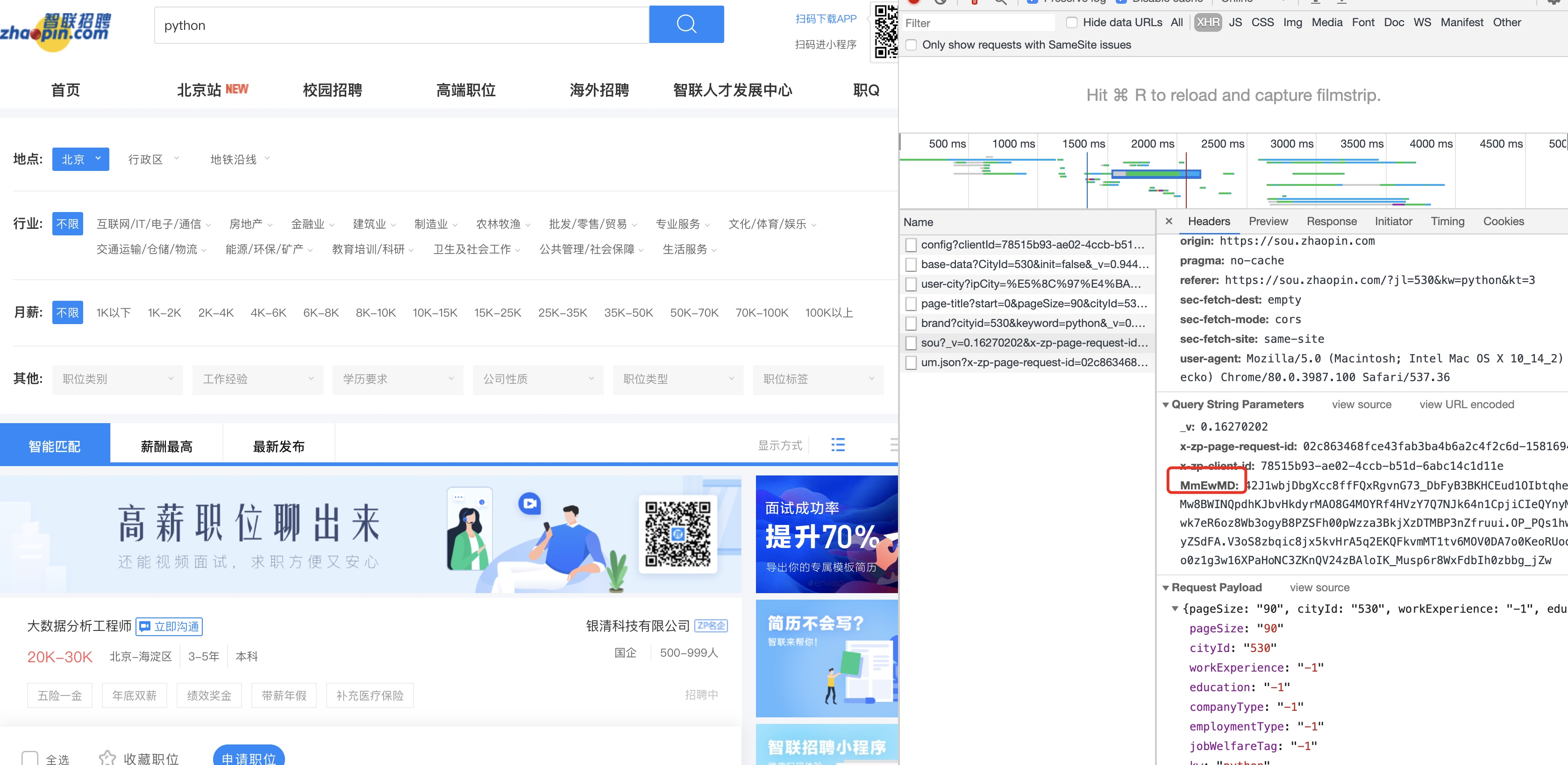Image resolution: width=1568 pixels, height=765 pixels.
Task: Collapse Query String Parameters section
Action: [1166, 405]
